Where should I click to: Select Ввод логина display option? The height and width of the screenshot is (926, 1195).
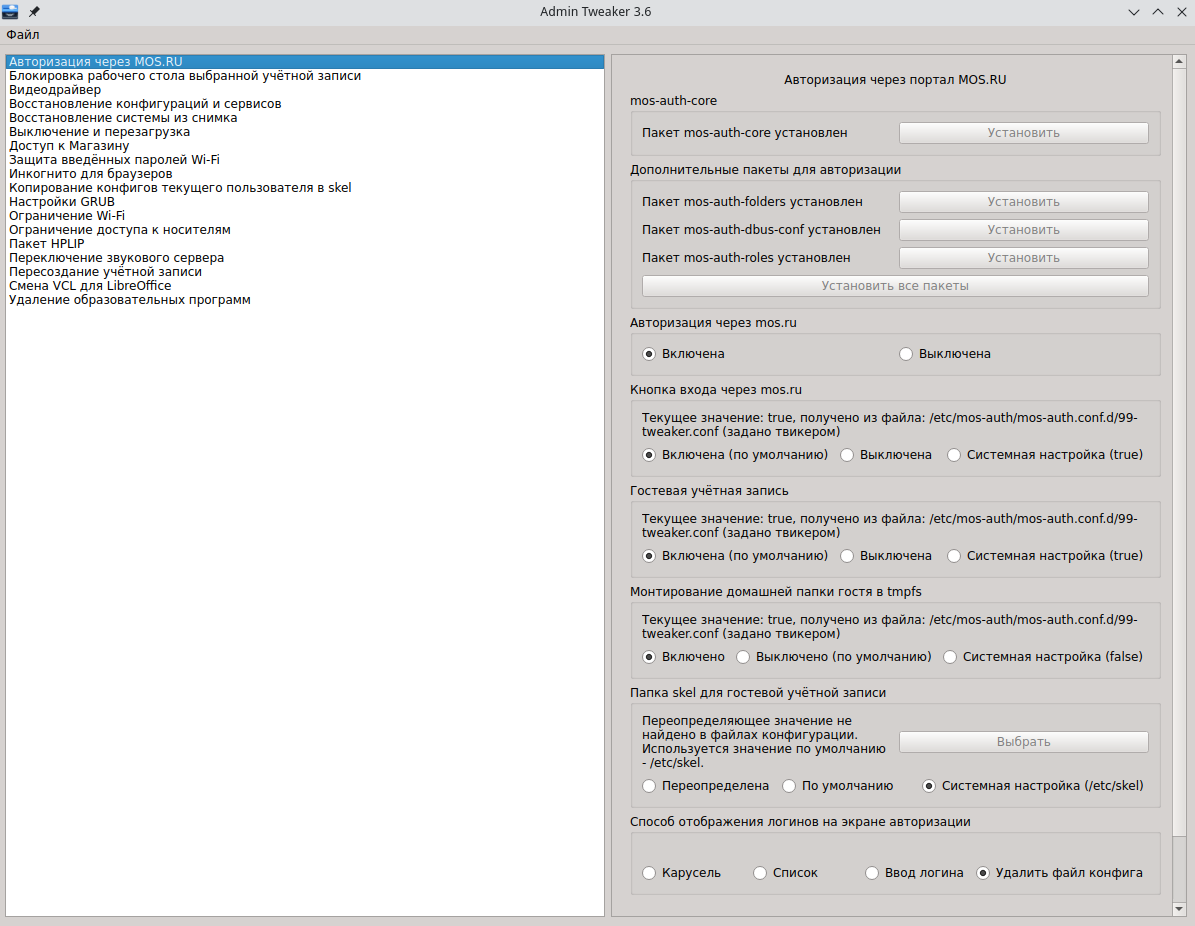(872, 873)
